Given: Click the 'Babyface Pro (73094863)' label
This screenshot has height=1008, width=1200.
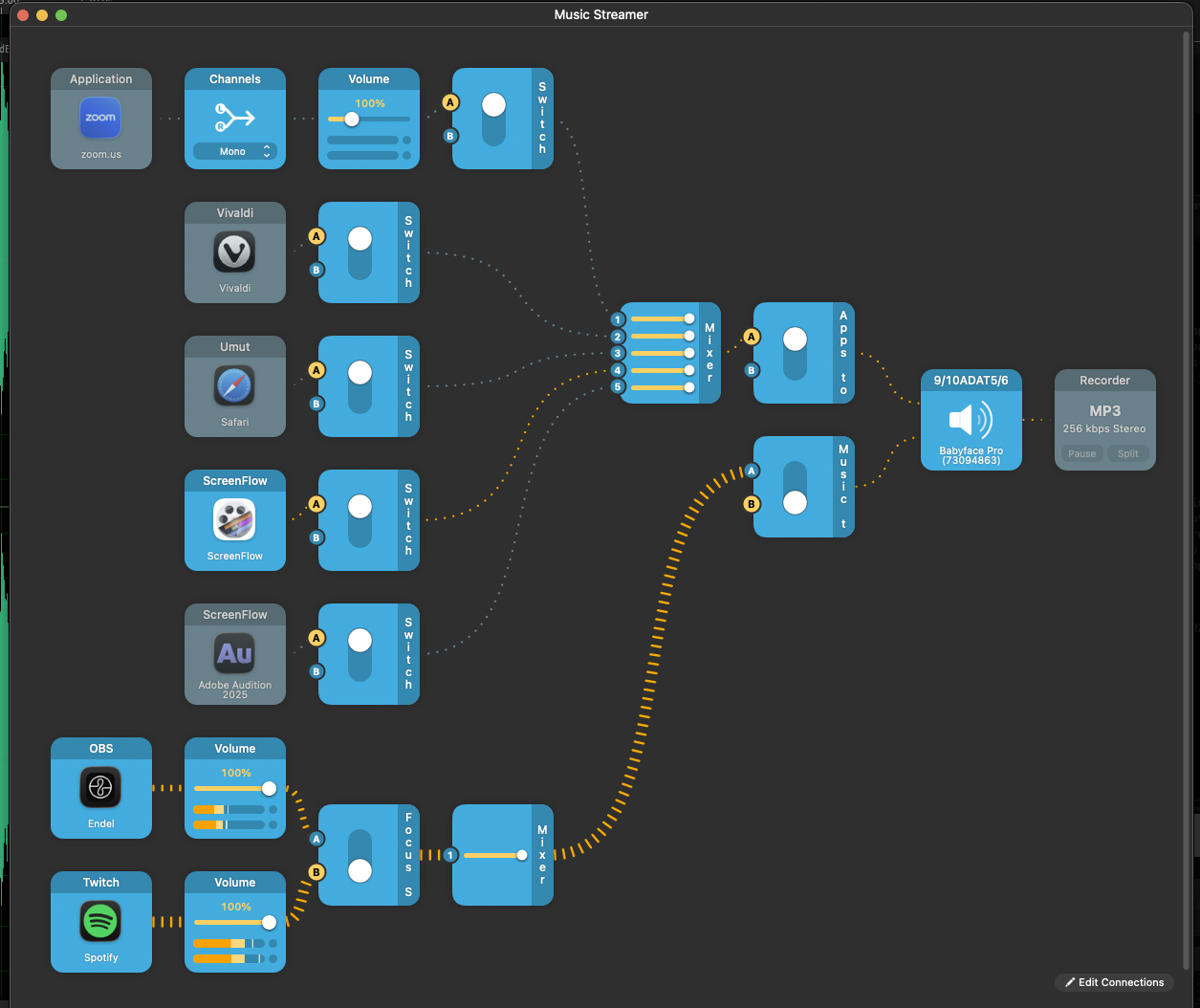Looking at the screenshot, I should pyautogui.click(x=971, y=455).
